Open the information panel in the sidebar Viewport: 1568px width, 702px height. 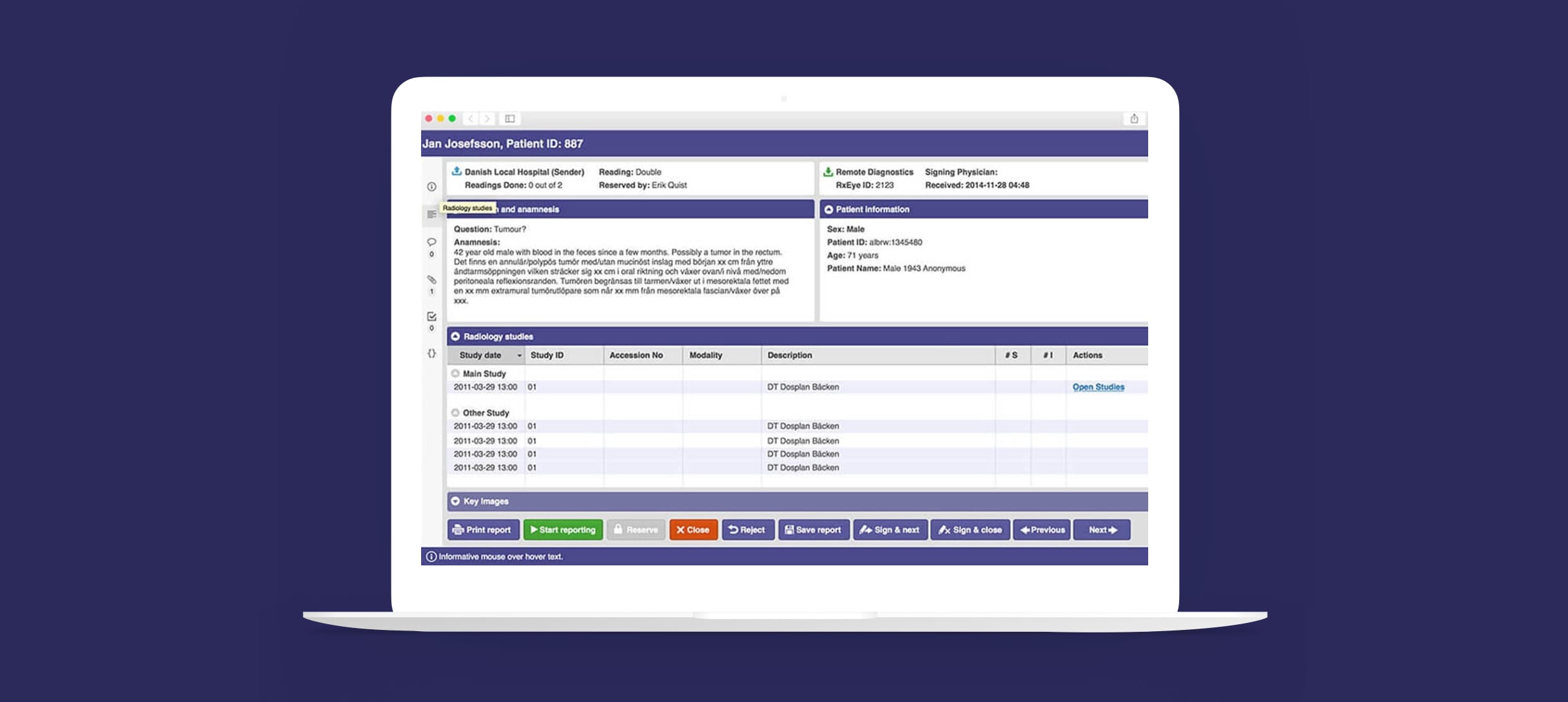click(x=432, y=187)
